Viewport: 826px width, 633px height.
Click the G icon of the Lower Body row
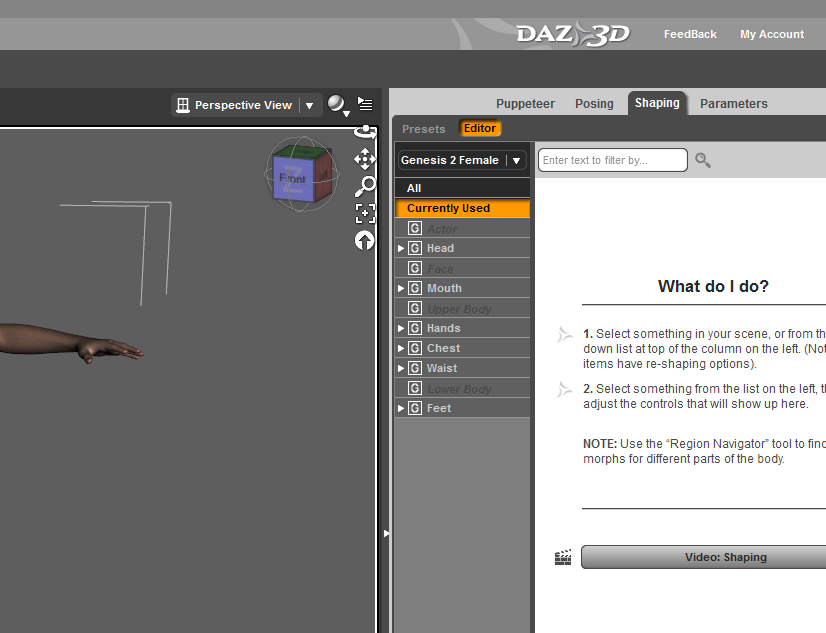click(x=415, y=388)
